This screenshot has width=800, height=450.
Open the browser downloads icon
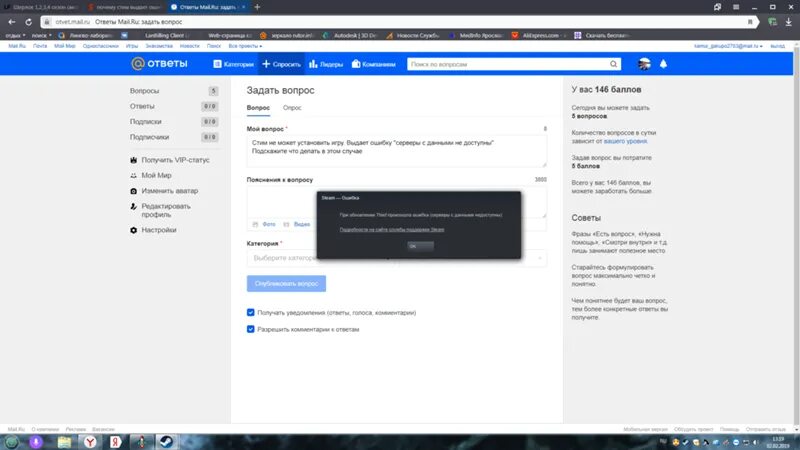click(789, 22)
